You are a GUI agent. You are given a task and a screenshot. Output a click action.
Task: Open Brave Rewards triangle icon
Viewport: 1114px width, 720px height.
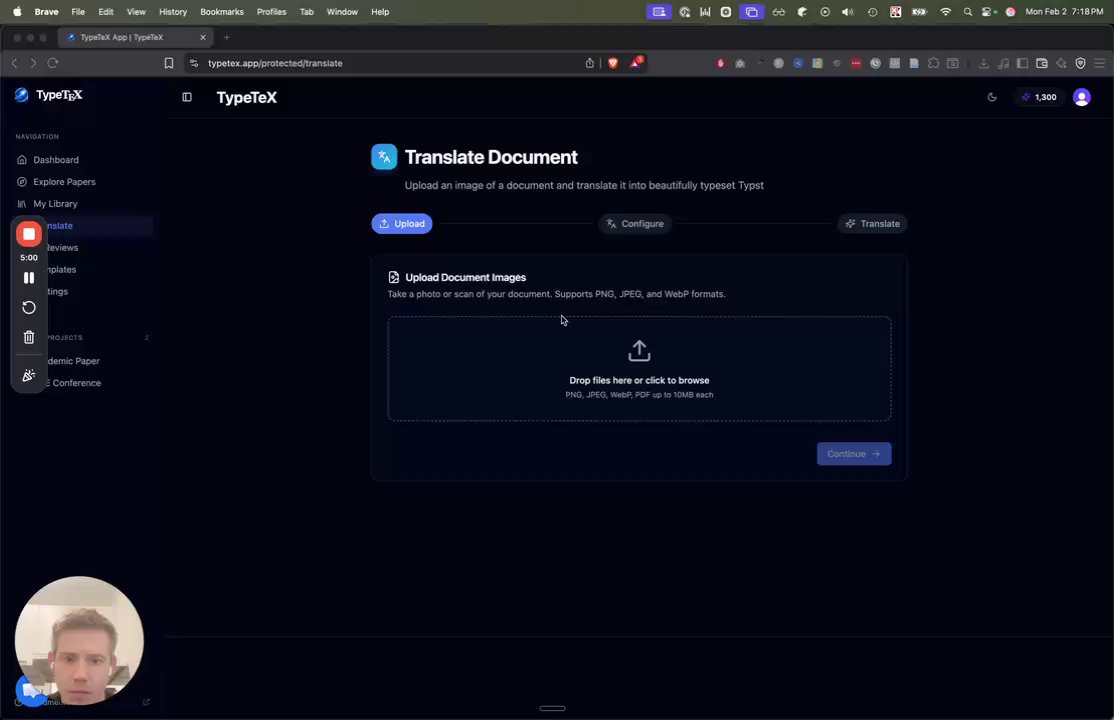[636, 63]
